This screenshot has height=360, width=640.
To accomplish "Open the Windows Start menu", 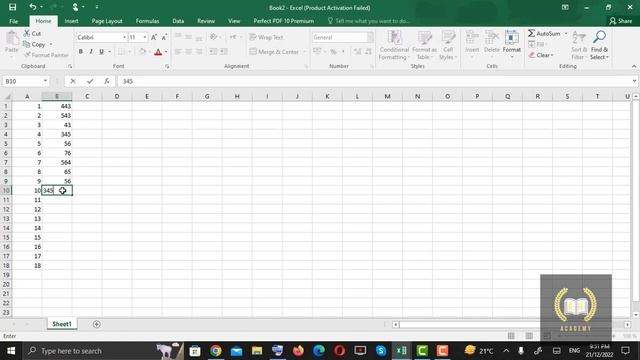I will pos(11,351).
